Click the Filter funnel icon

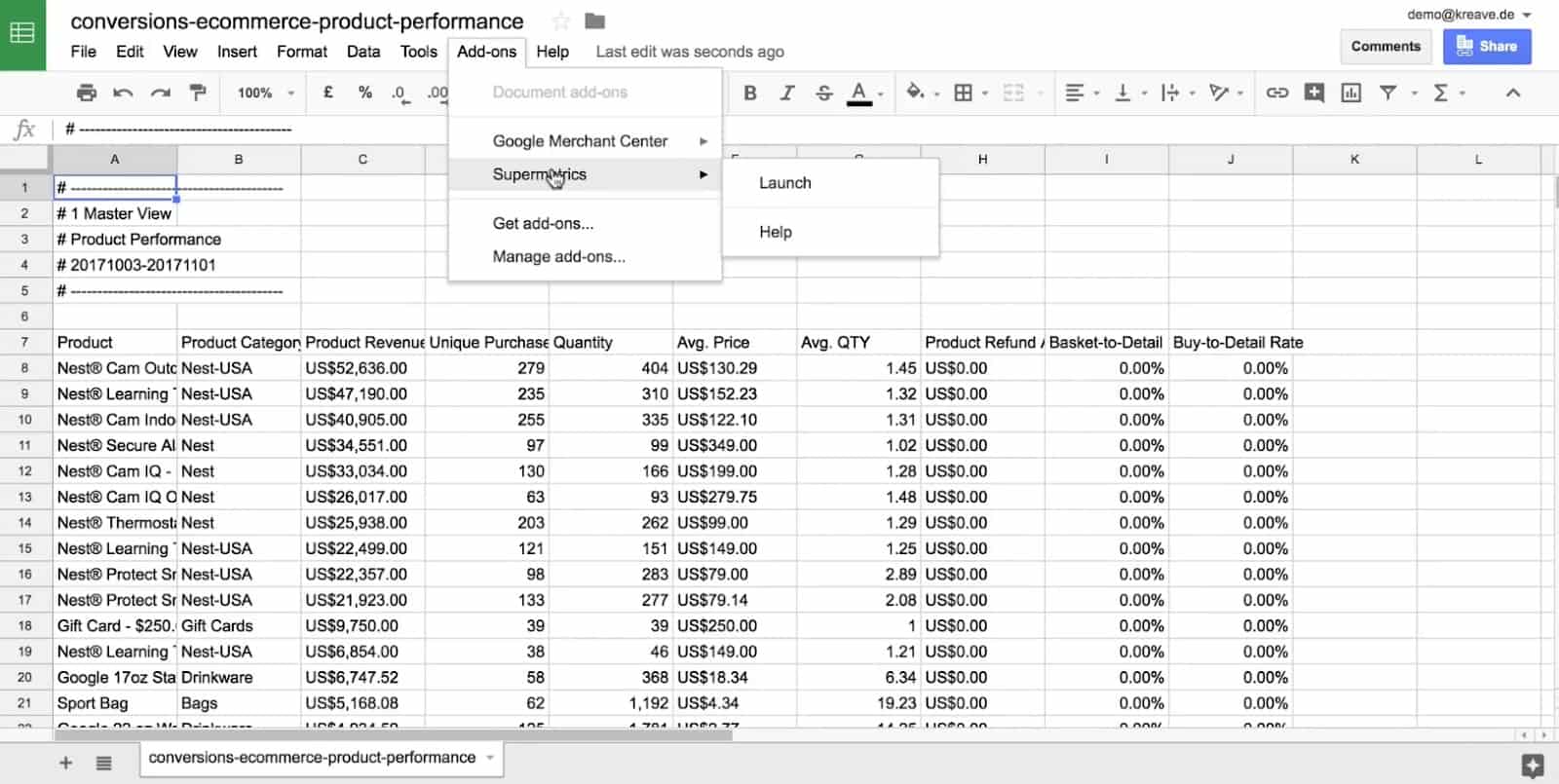tap(1388, 93)
